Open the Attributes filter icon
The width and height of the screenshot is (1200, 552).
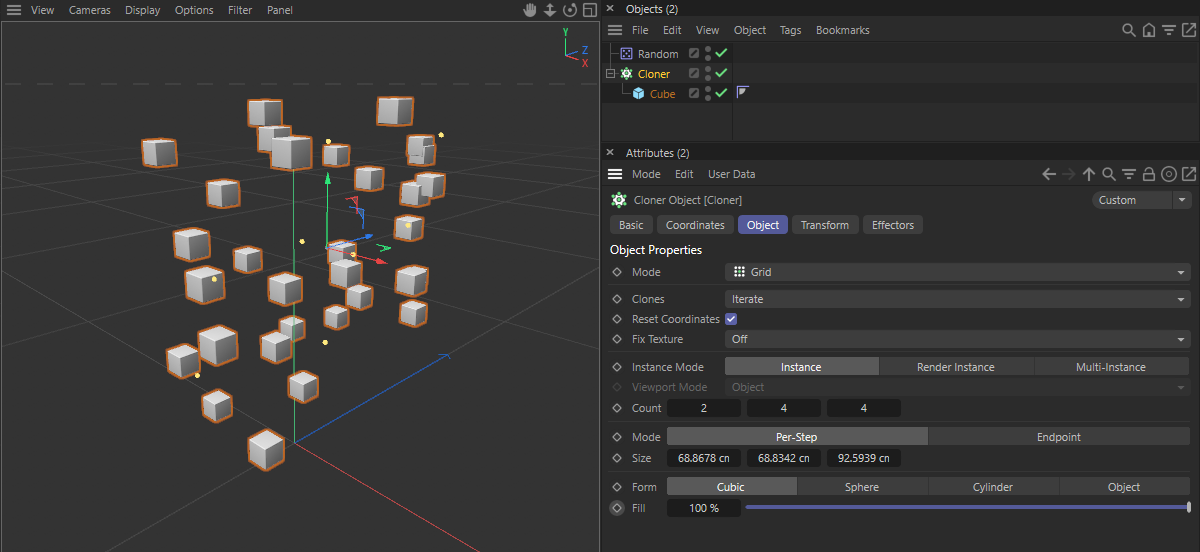[x=1129, y=174]
